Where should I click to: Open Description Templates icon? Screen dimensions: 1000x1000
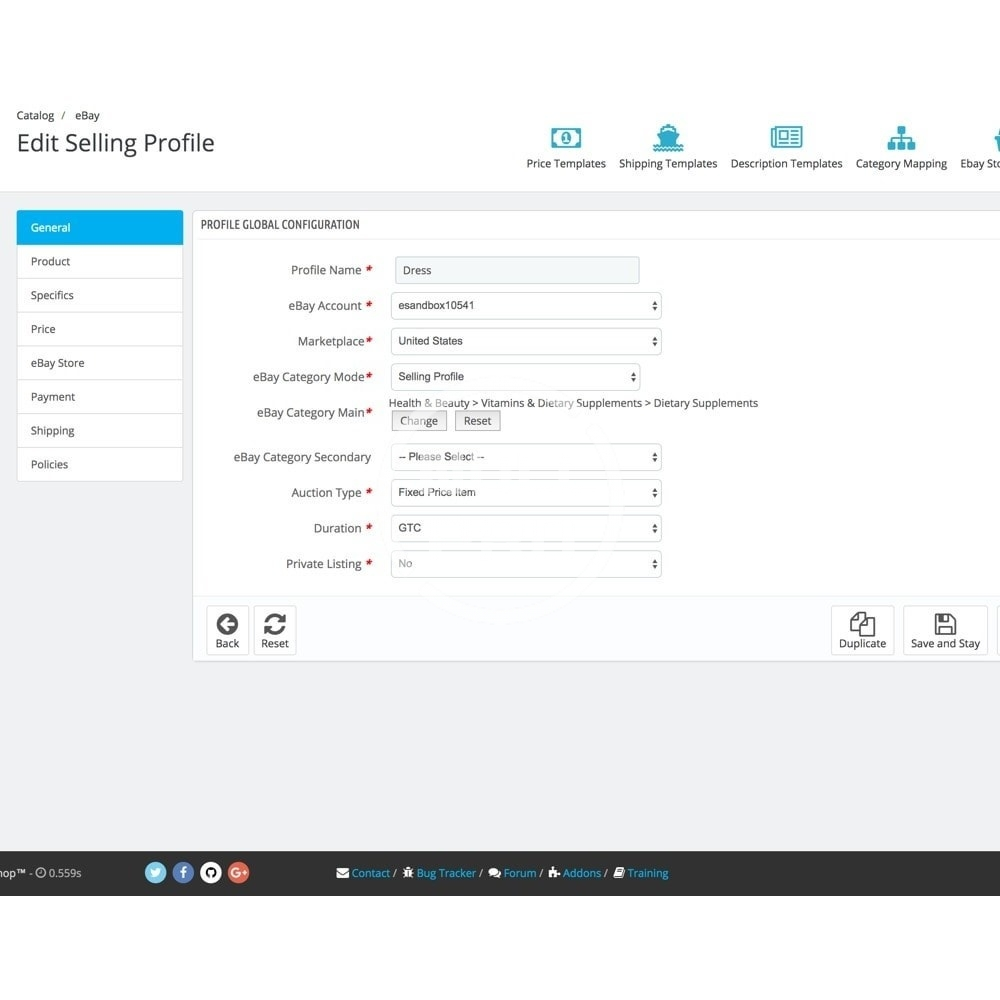(x=786, y=138)
